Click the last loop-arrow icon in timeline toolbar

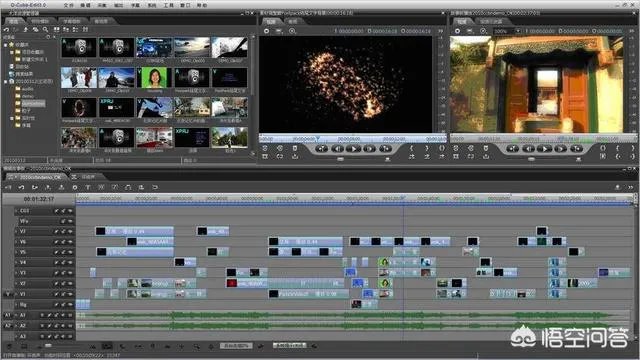(155, 187)
